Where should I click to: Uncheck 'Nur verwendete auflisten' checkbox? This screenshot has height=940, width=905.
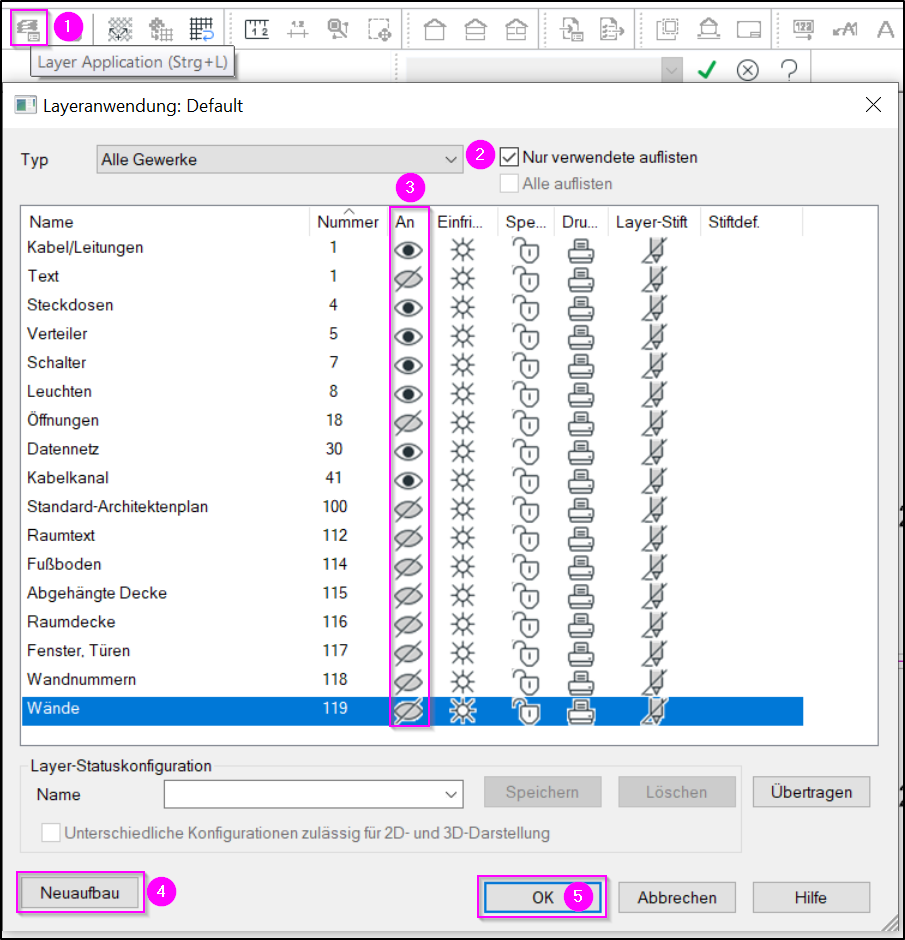(x=509, y=157)
